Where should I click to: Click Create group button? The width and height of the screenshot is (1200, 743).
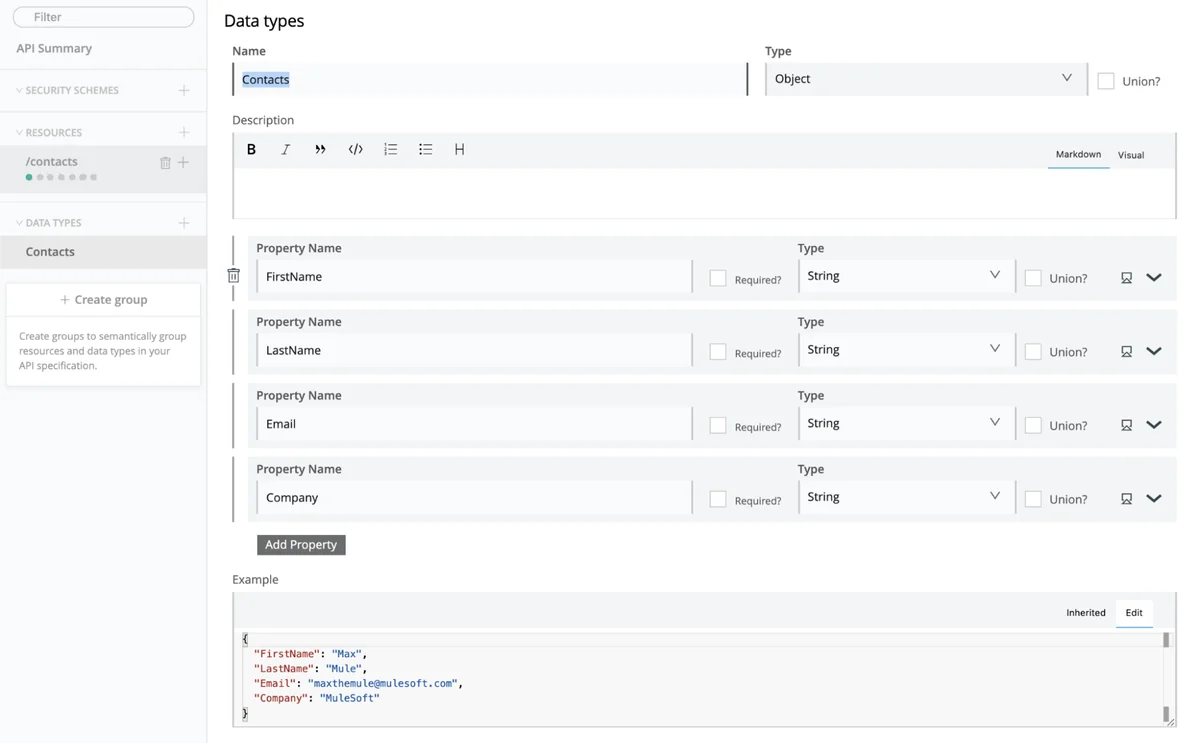[103, 299]
